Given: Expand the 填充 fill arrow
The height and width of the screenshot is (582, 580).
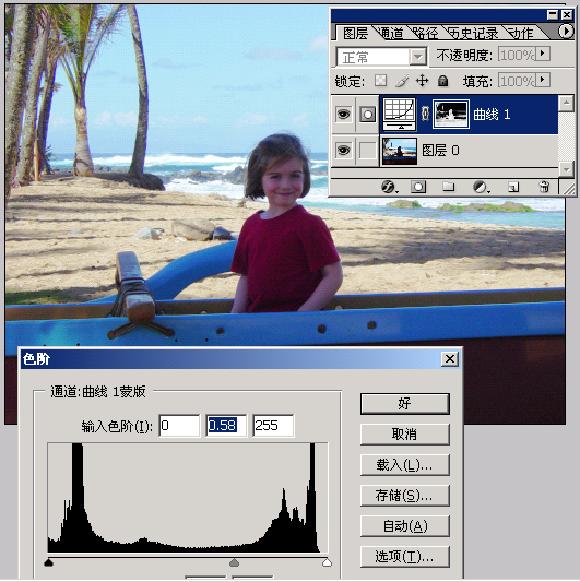Looking at the screenshot, I should pyautogui.click(x=543, y=80).
